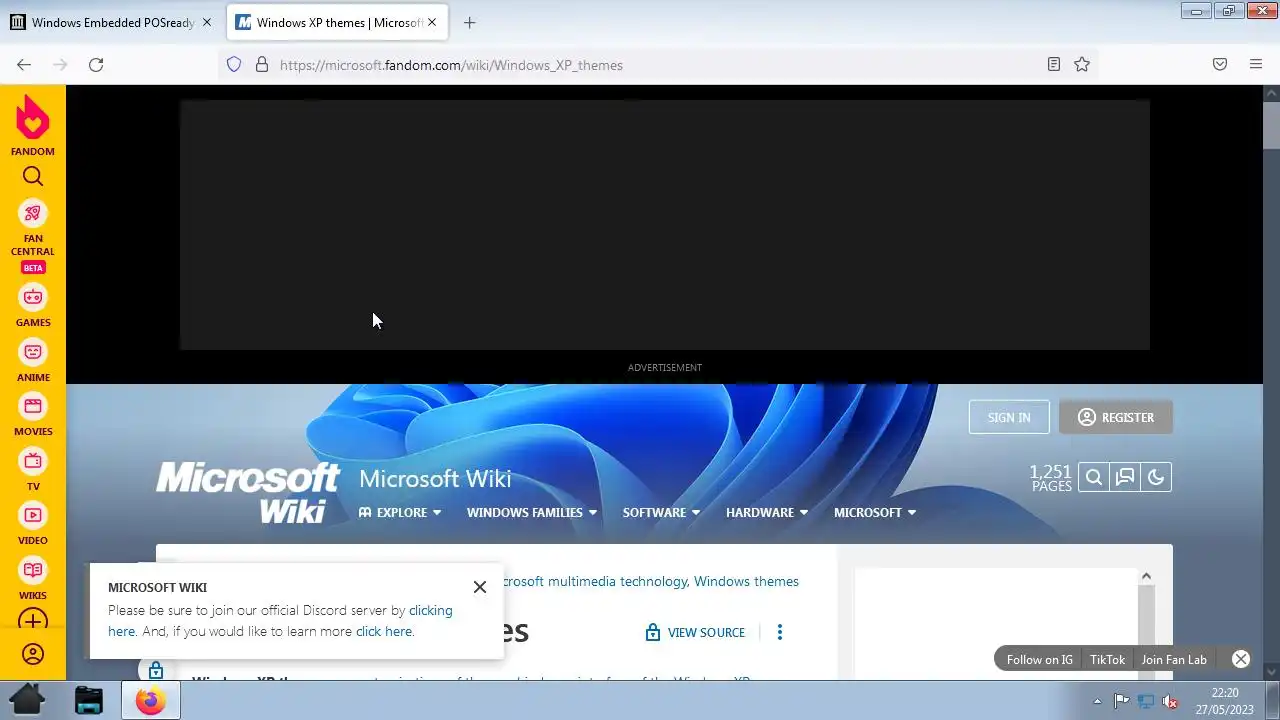Click the View Source button

pos(696,632)
